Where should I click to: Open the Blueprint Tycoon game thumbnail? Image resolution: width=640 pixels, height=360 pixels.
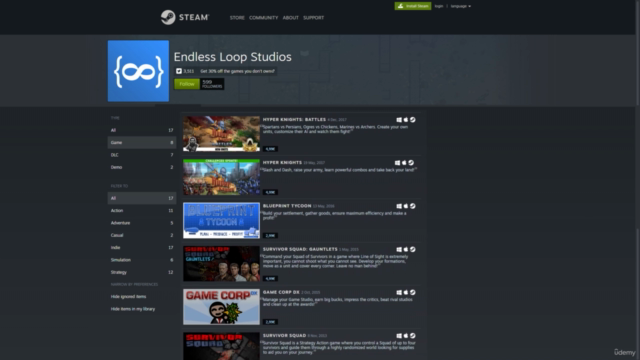click(221, 220)
